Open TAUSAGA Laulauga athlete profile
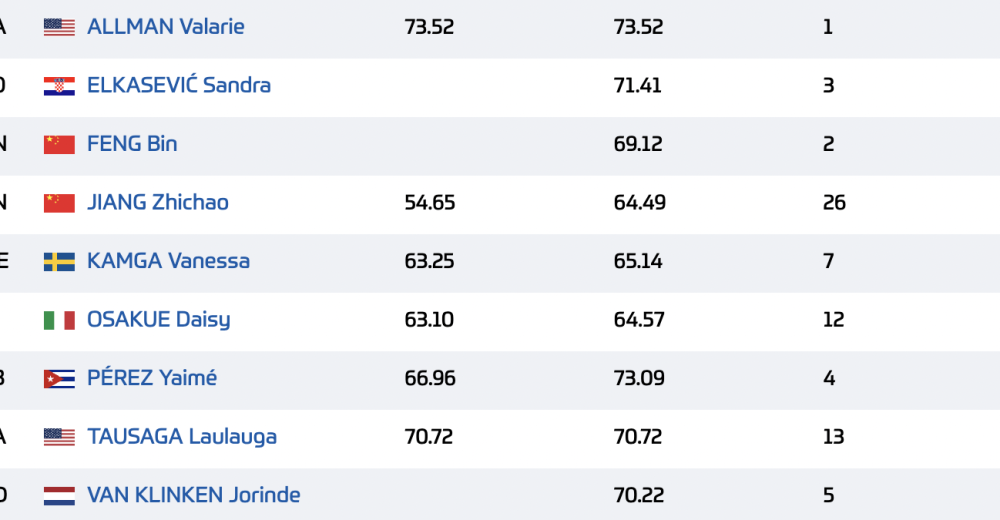The width and height of the screenshot is (1000, 520). click(x=182, y=436)
